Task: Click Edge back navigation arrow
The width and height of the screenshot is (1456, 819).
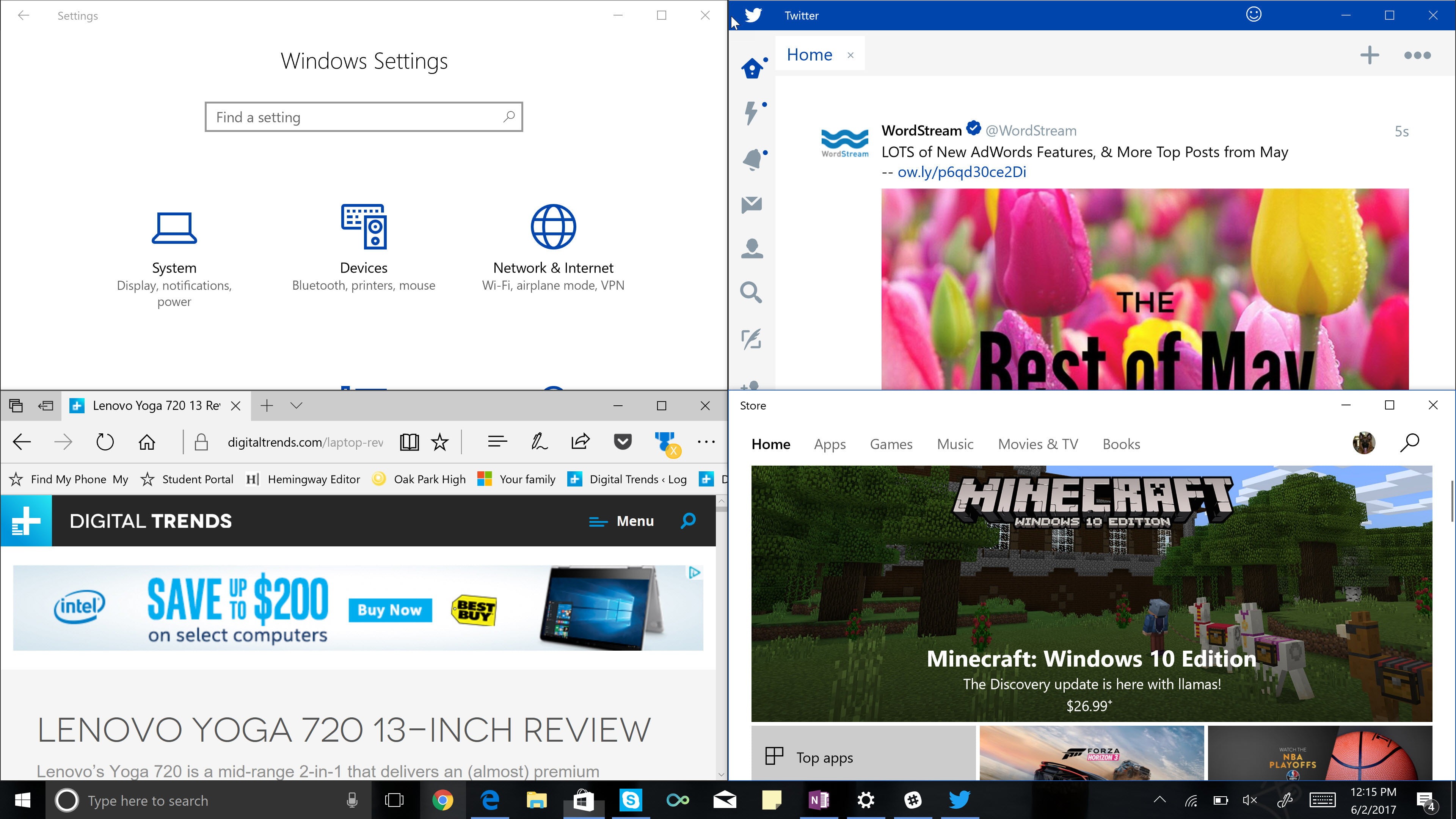Action: coord(22,441)
